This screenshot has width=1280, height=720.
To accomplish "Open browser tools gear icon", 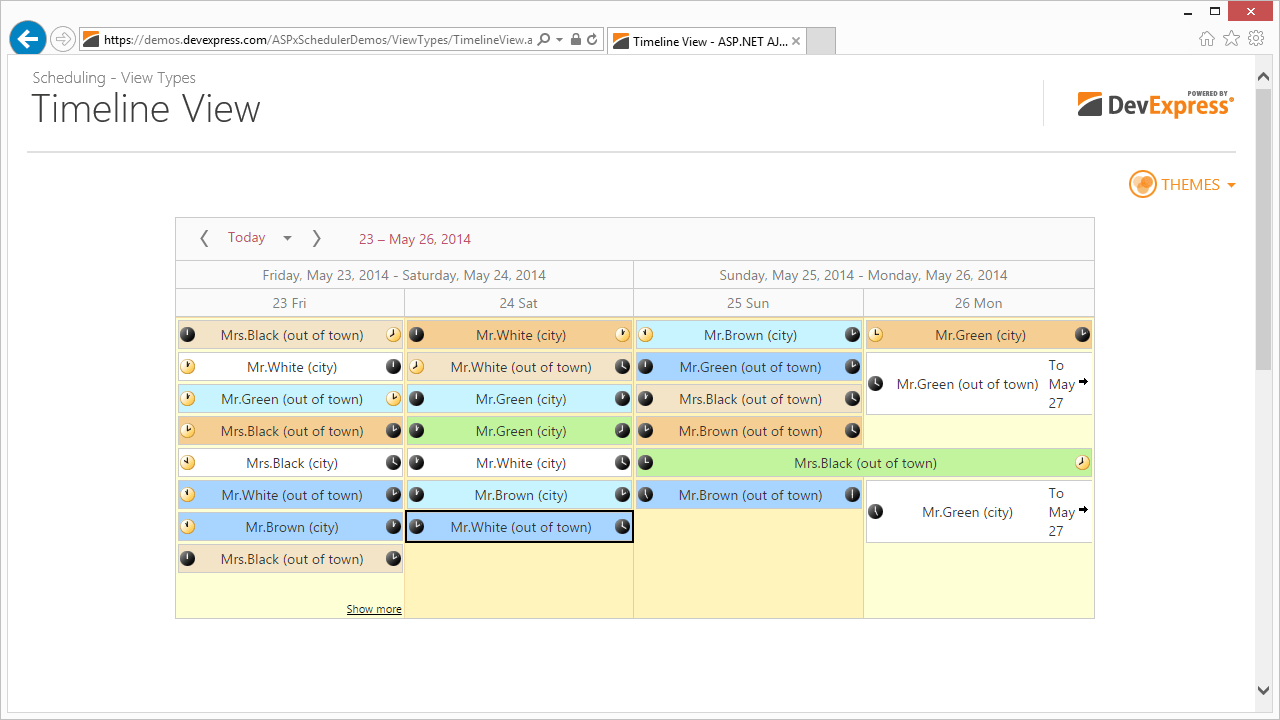I will tap(1254, 39).
